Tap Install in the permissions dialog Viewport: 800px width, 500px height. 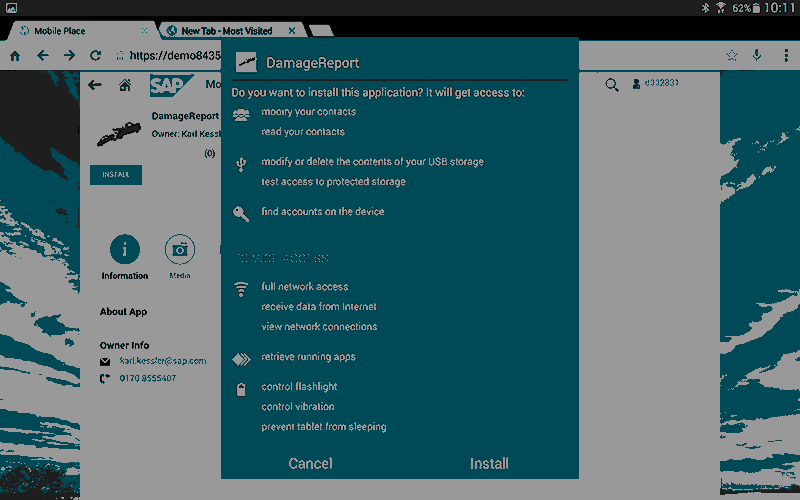coord(489,463)
